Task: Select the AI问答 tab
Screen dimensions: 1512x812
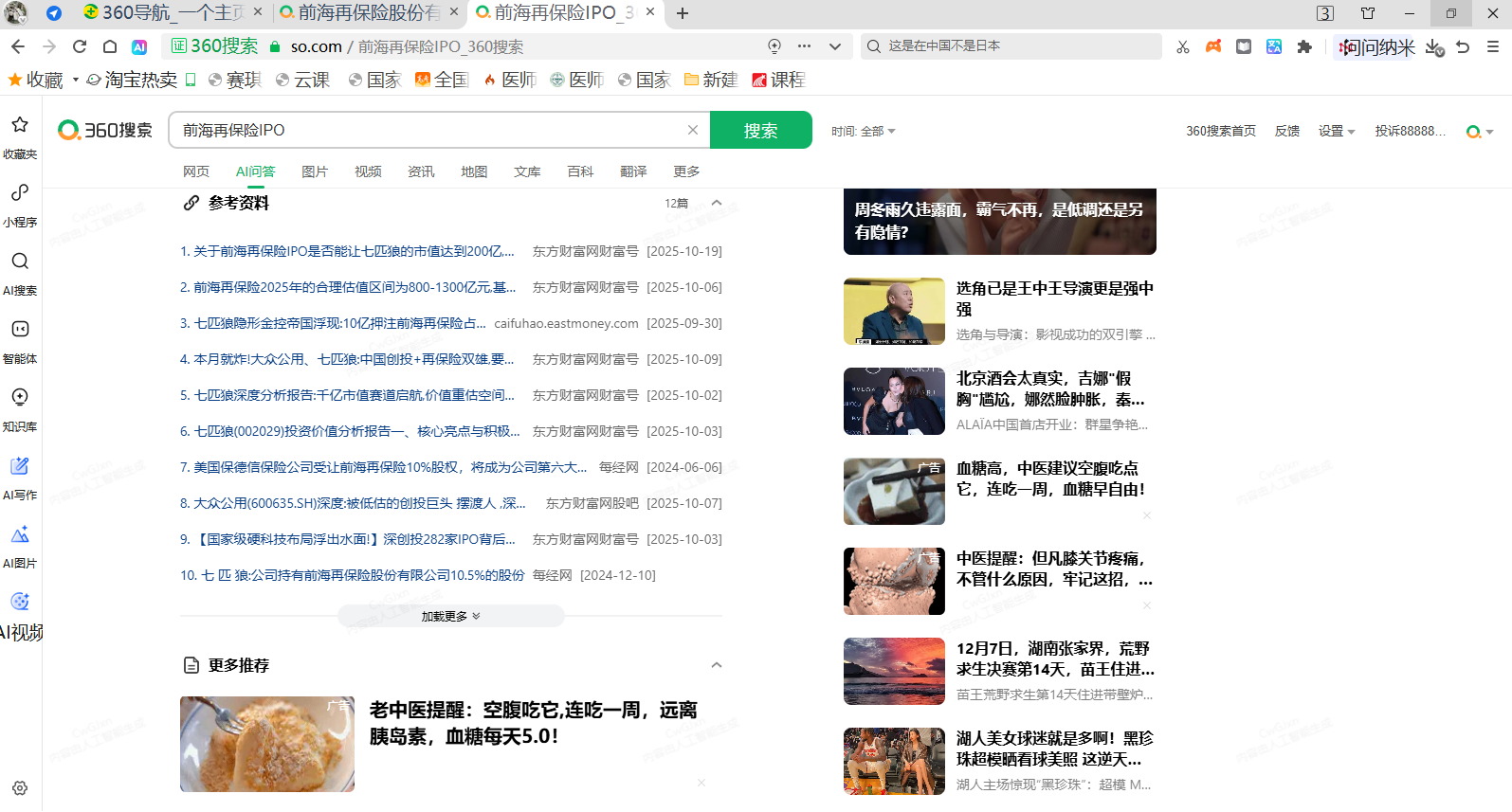Action: coord(255,171)
